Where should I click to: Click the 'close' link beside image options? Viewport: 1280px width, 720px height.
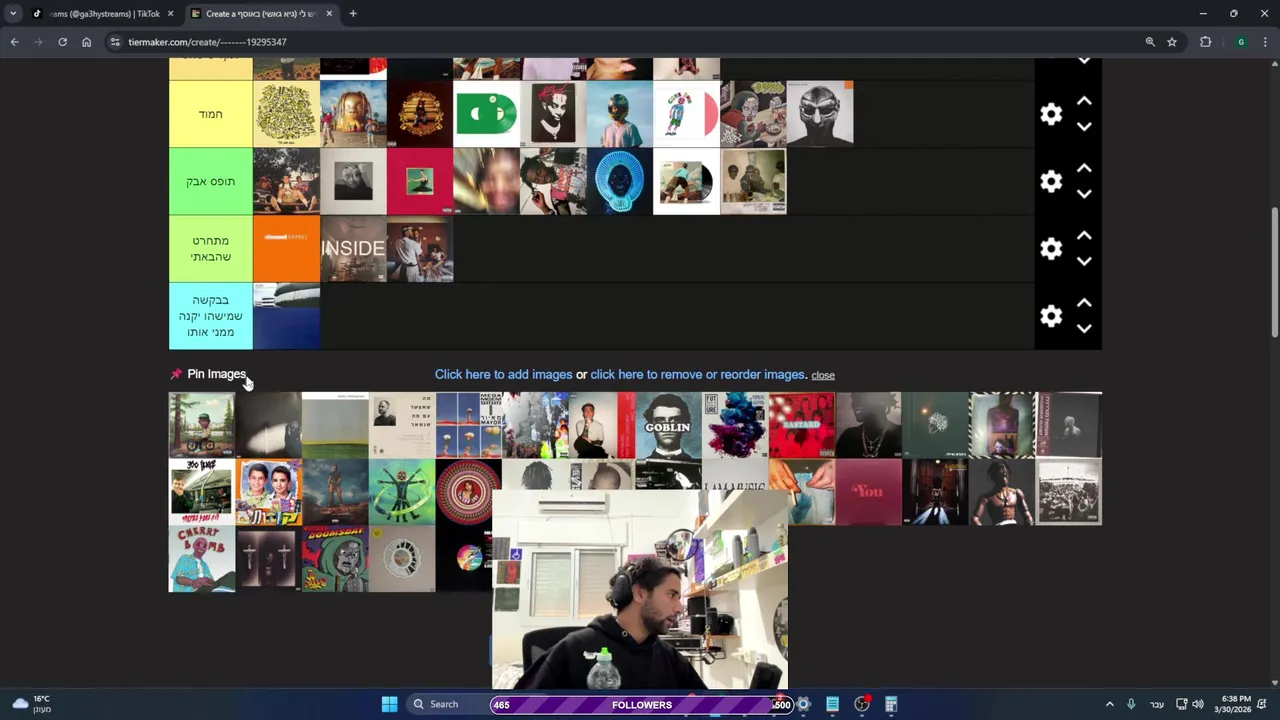(x=823, y=375)
